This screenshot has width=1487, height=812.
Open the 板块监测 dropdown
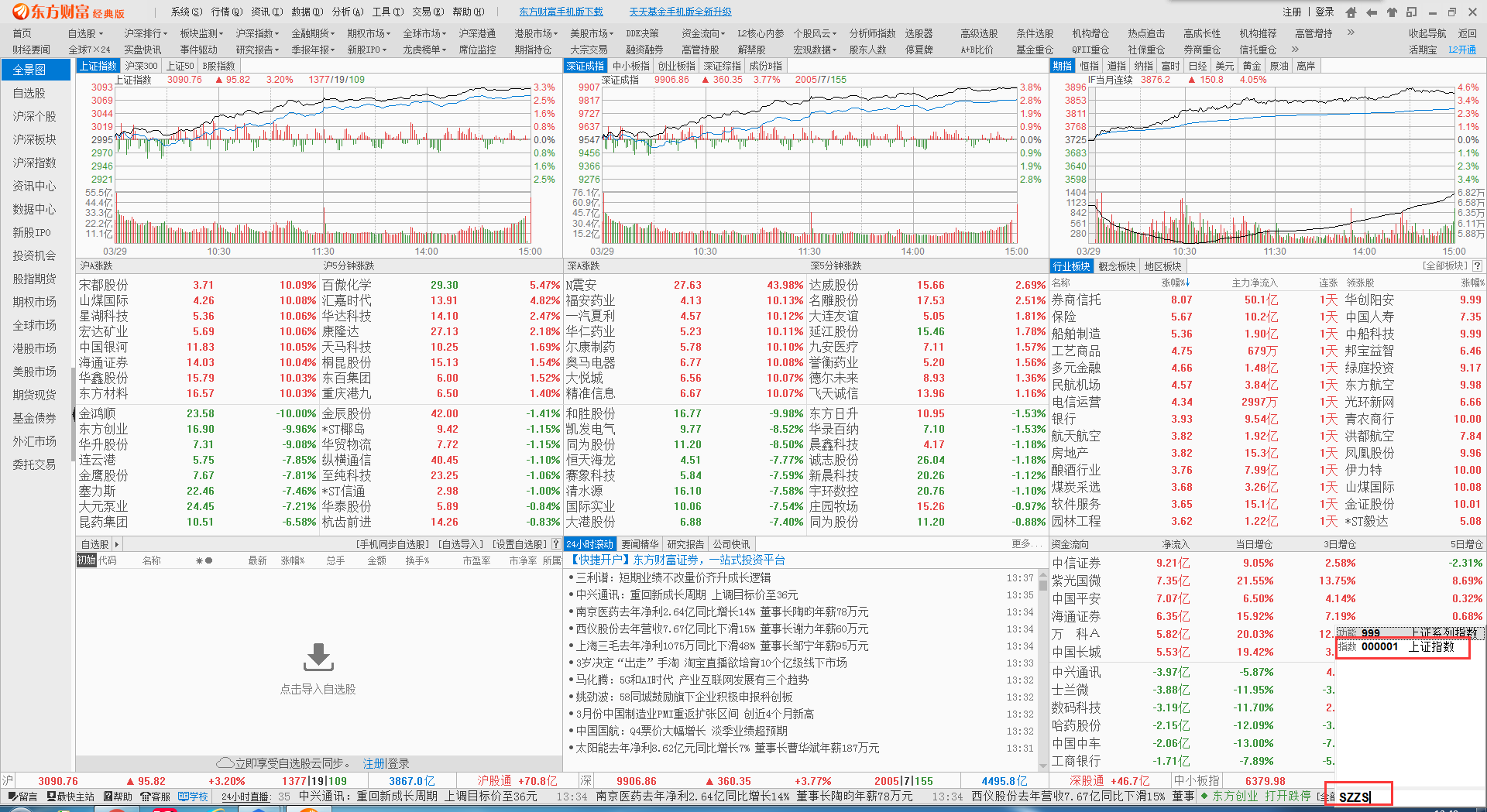click(201, 33)
